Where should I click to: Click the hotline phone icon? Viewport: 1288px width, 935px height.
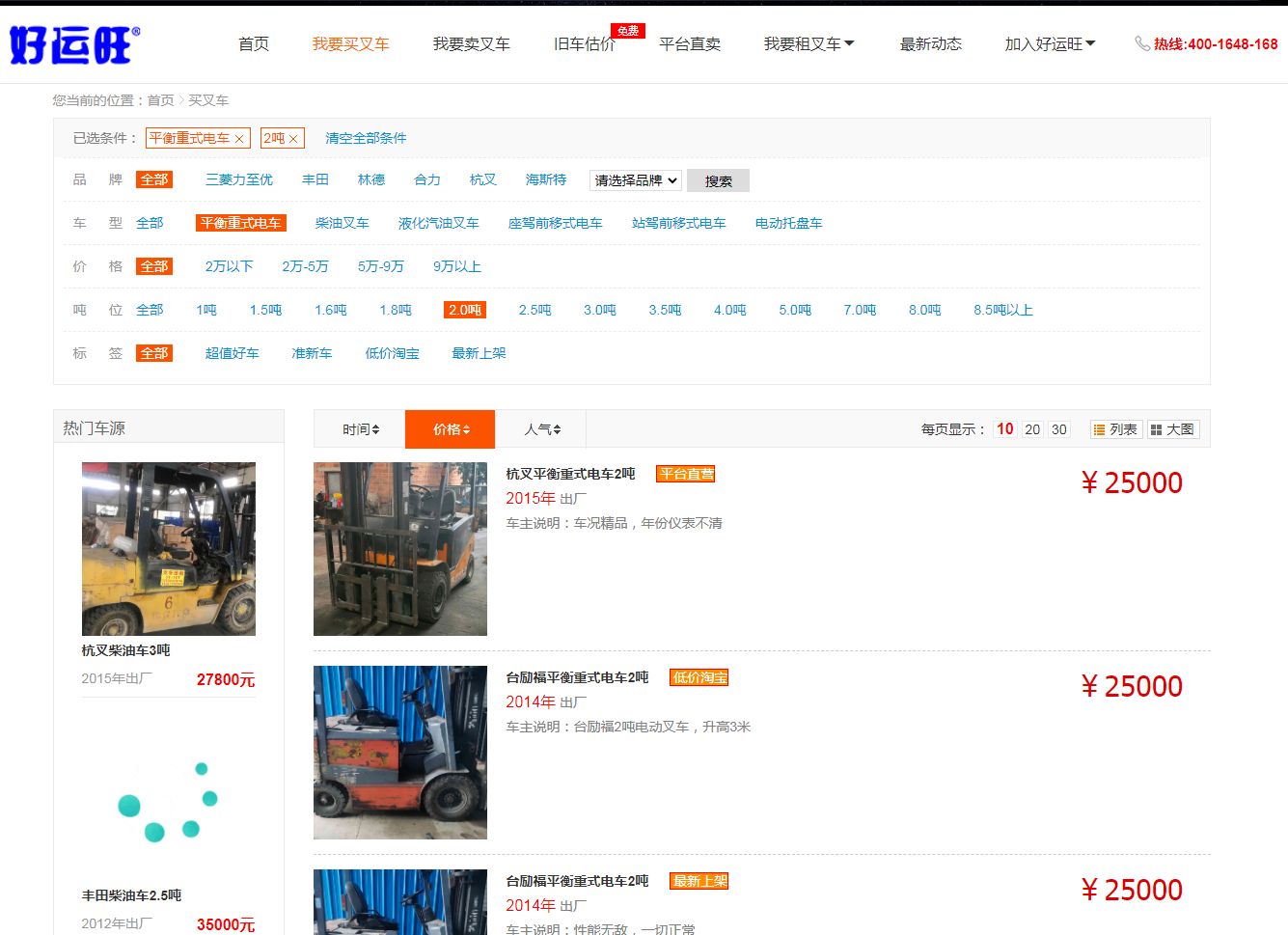1141,43
